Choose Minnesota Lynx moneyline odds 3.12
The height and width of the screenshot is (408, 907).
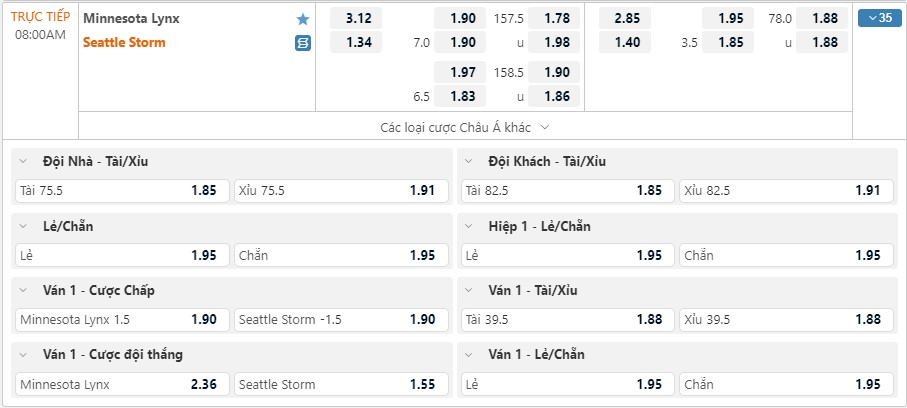pyautogui.click(x=356, y=19)
